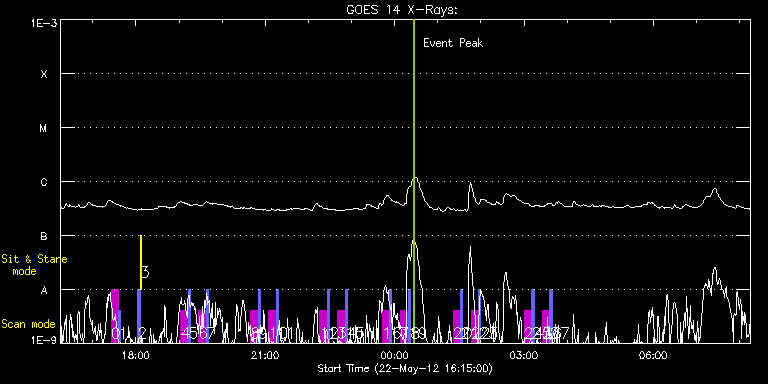Screen dimensions: 768x384
Task: Click the 'Scan mode' label
Action: (28, 324)
